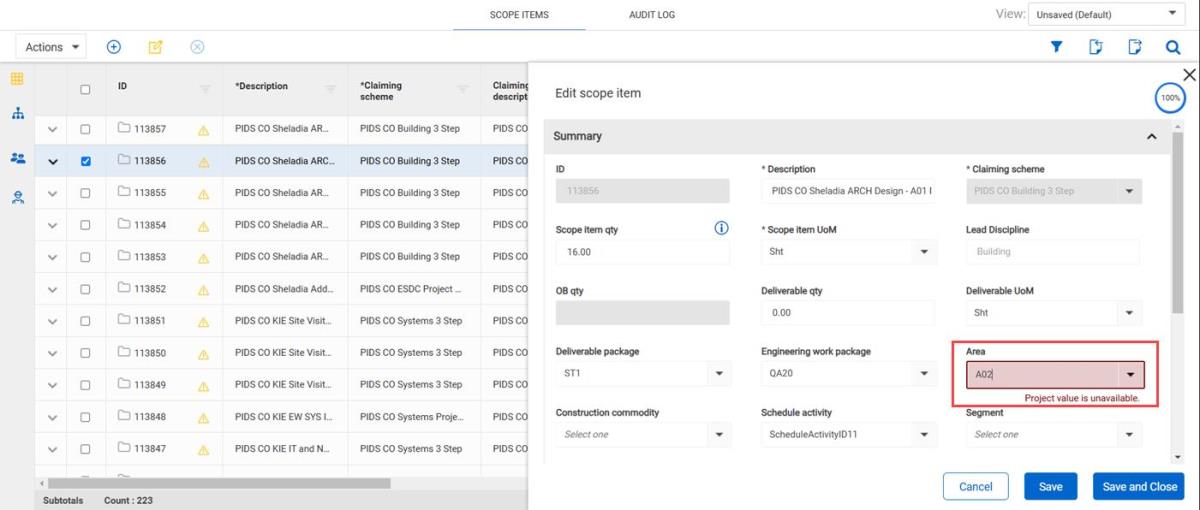Switch to the Audit Log tab
Image resolution: width=1200 pixels, height=510 pixels.
click(651, 15)
